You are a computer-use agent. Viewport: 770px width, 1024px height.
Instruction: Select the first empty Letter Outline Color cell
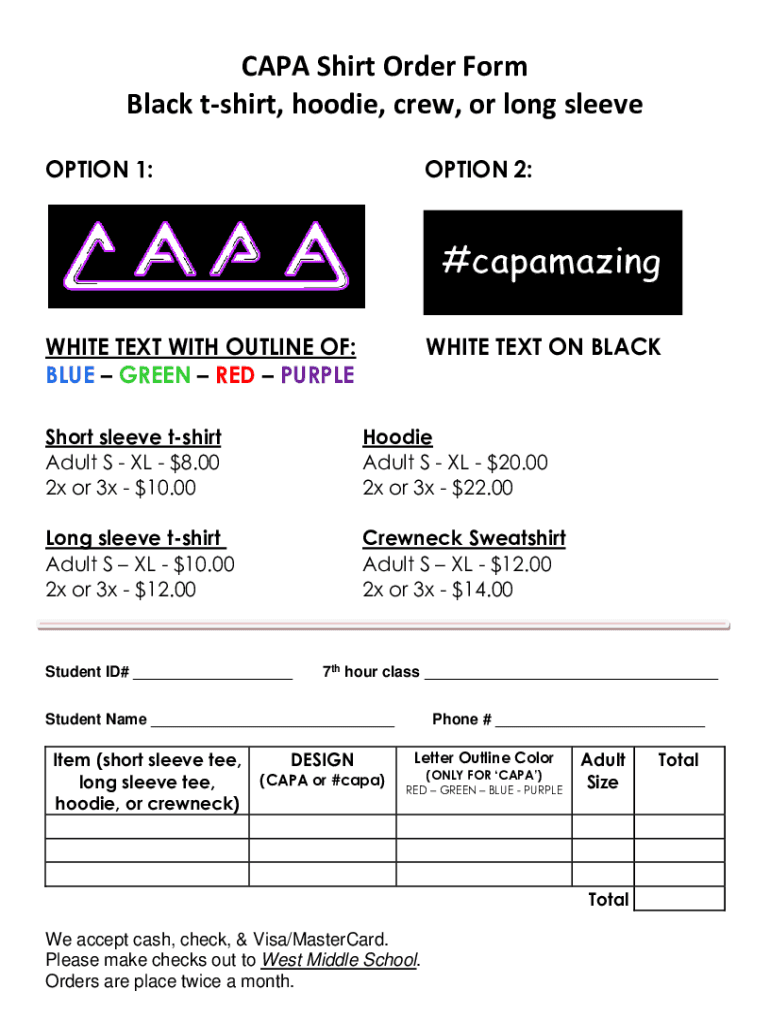tap(484, 827)
